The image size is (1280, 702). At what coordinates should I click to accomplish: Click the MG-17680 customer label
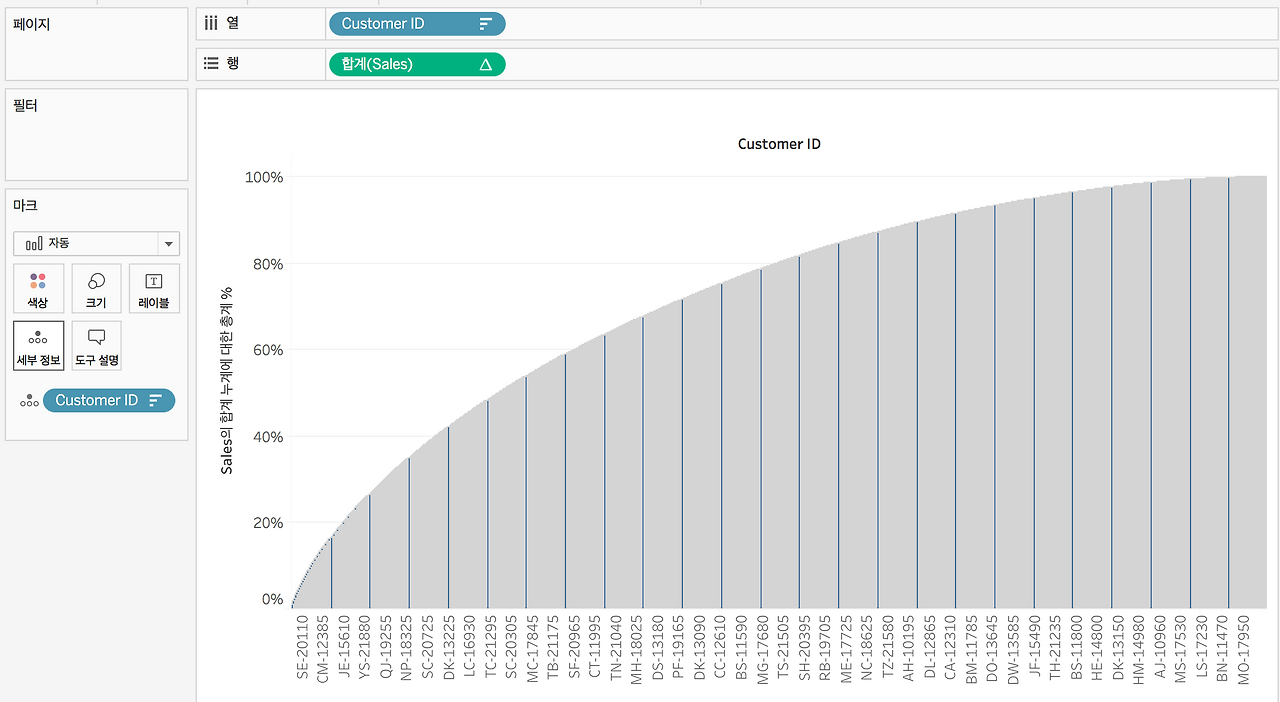click(762, 648)
